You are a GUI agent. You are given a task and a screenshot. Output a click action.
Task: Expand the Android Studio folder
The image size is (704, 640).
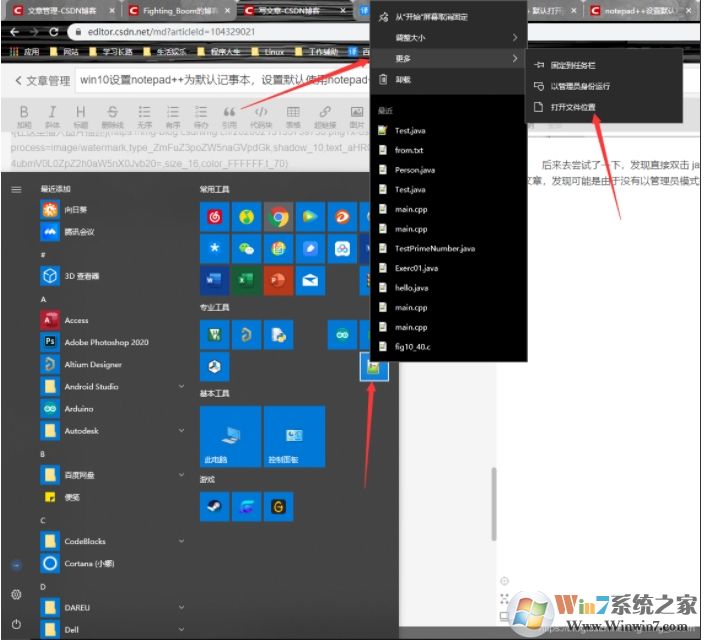click(112, 386)
